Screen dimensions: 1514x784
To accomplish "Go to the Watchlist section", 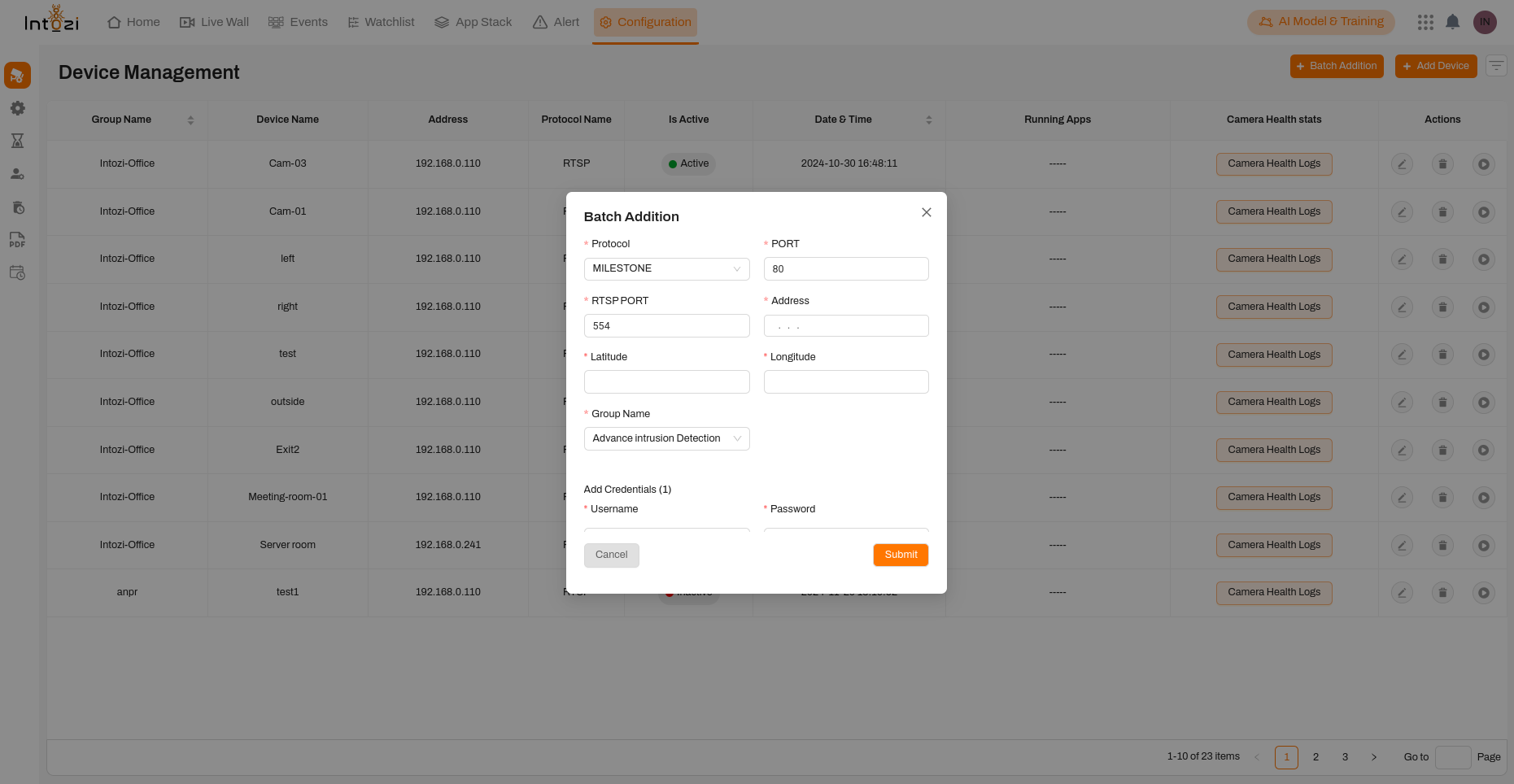I will point(380,22).
